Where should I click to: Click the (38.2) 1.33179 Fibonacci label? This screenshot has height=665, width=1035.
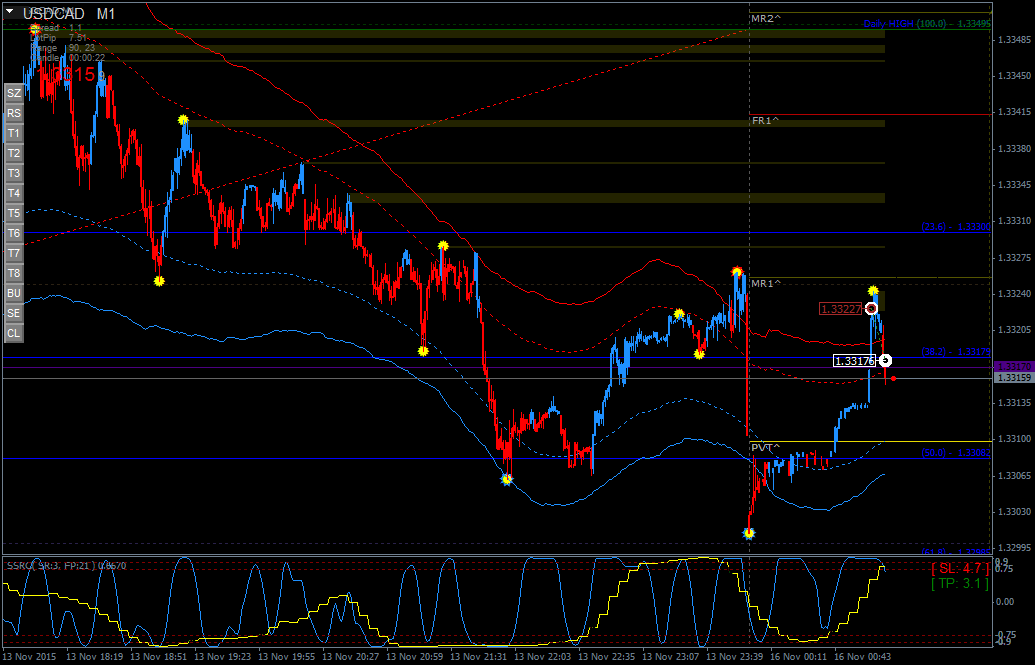[956, 352]
